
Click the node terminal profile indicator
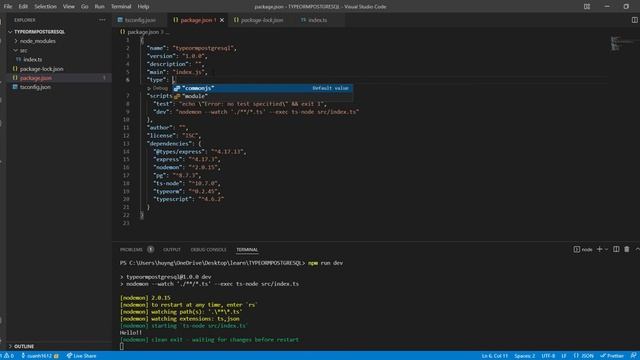pos(583,249)
